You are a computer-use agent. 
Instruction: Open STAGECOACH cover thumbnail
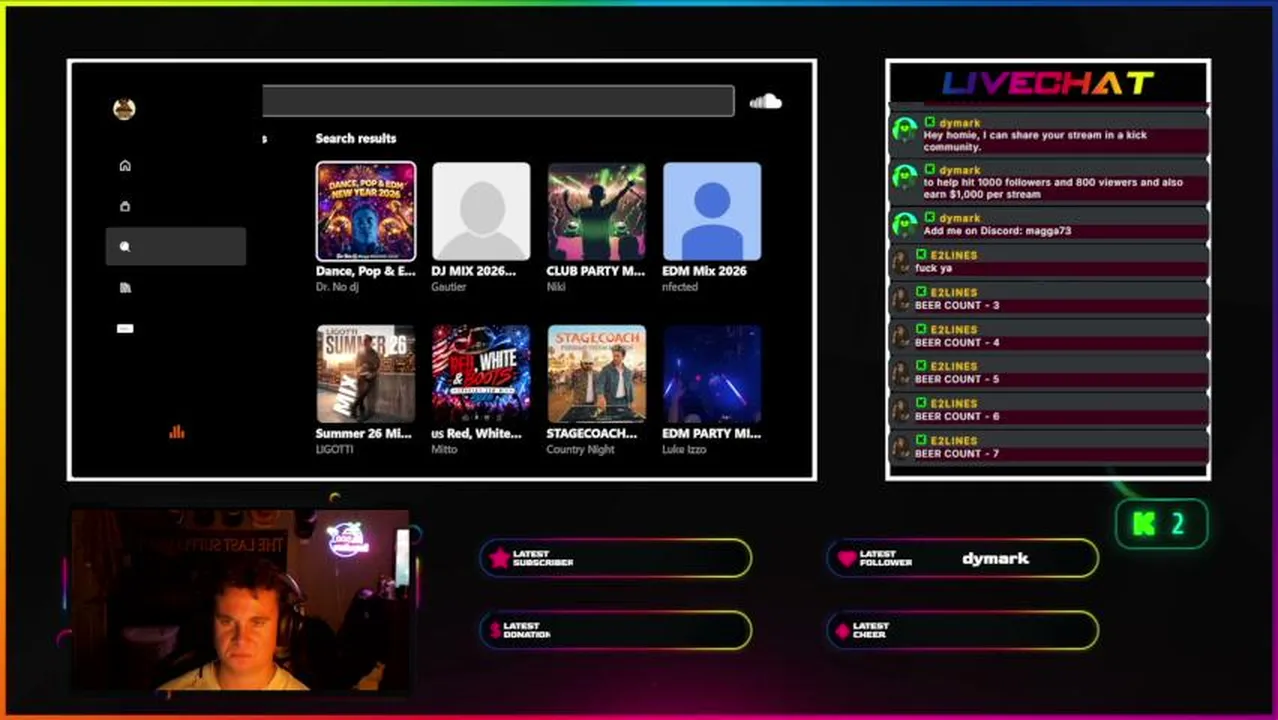pos(596,374)
